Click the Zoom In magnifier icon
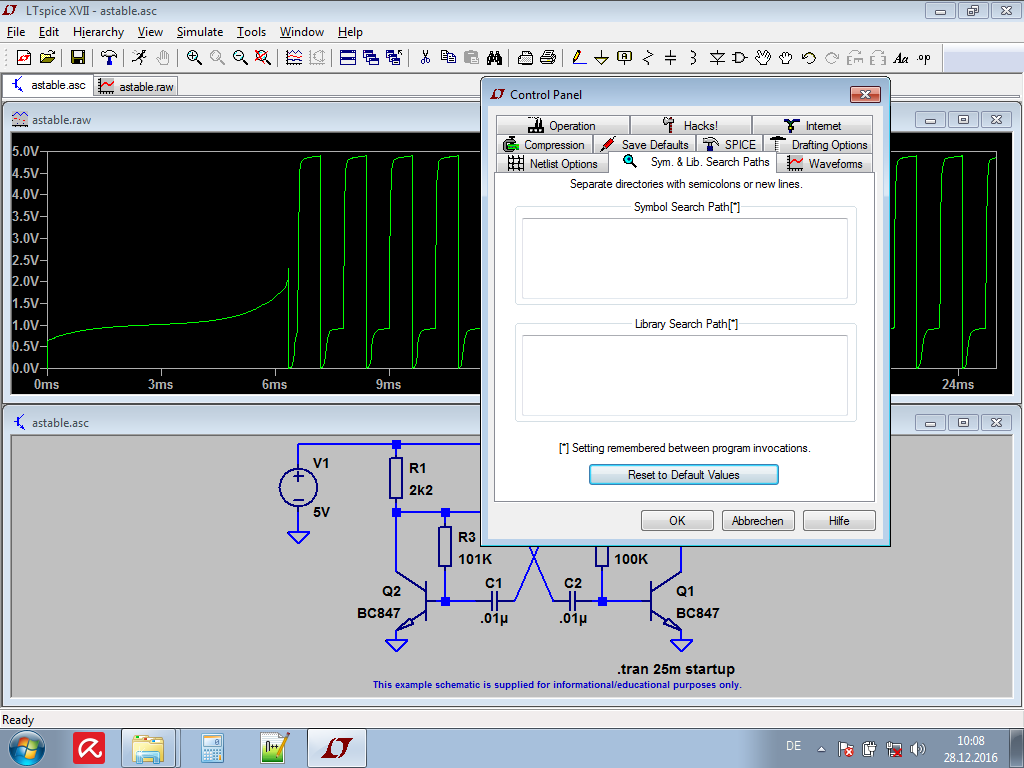1024x768 pixels. (194, 57)
